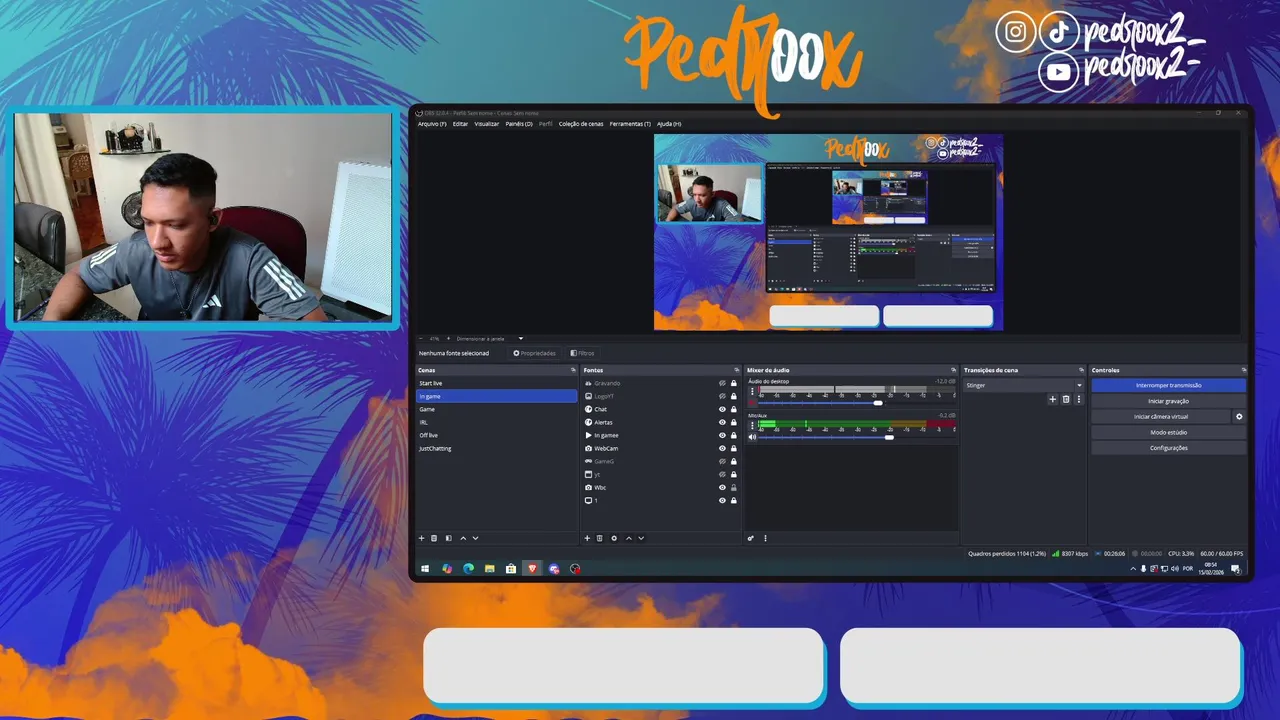Screen dimensions: 1280x720
Task: Enable Modo estúdio
Action: (1168, 432)
